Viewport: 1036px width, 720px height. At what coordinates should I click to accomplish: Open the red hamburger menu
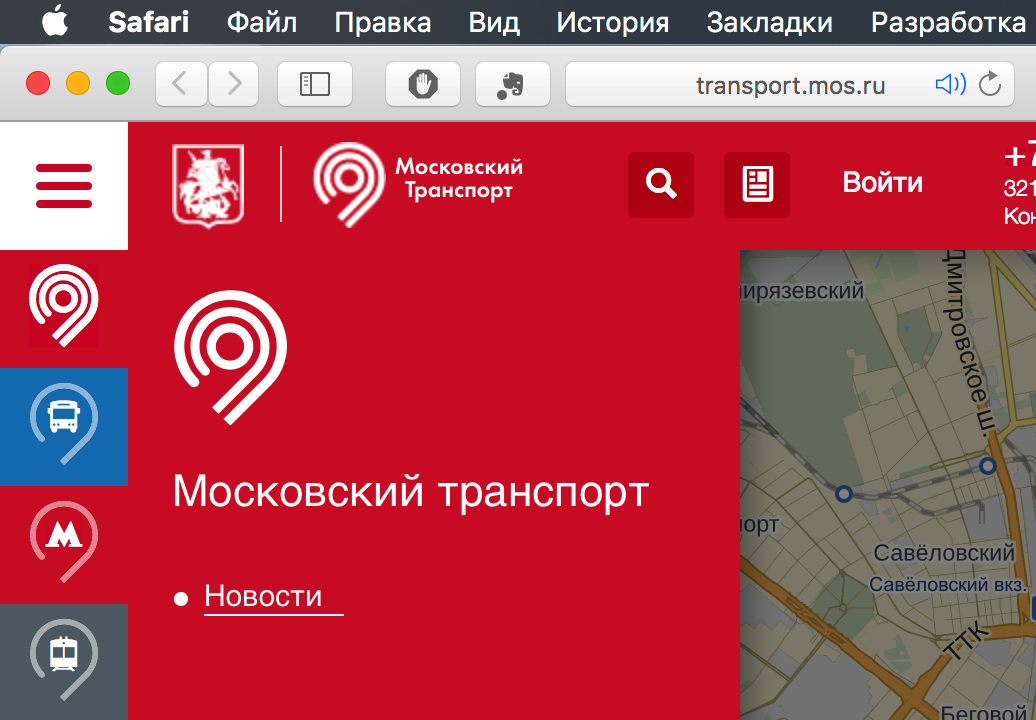pos(64,186)
